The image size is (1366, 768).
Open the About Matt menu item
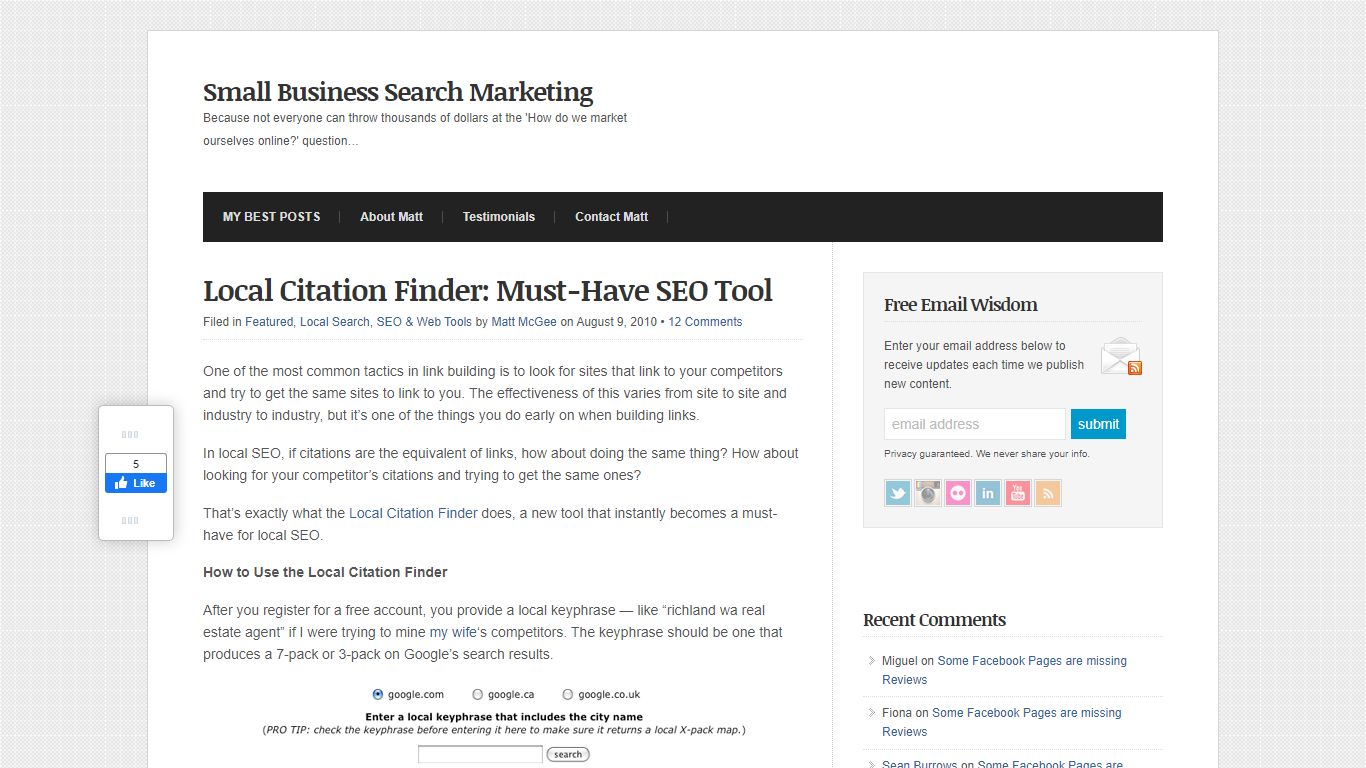391,217
